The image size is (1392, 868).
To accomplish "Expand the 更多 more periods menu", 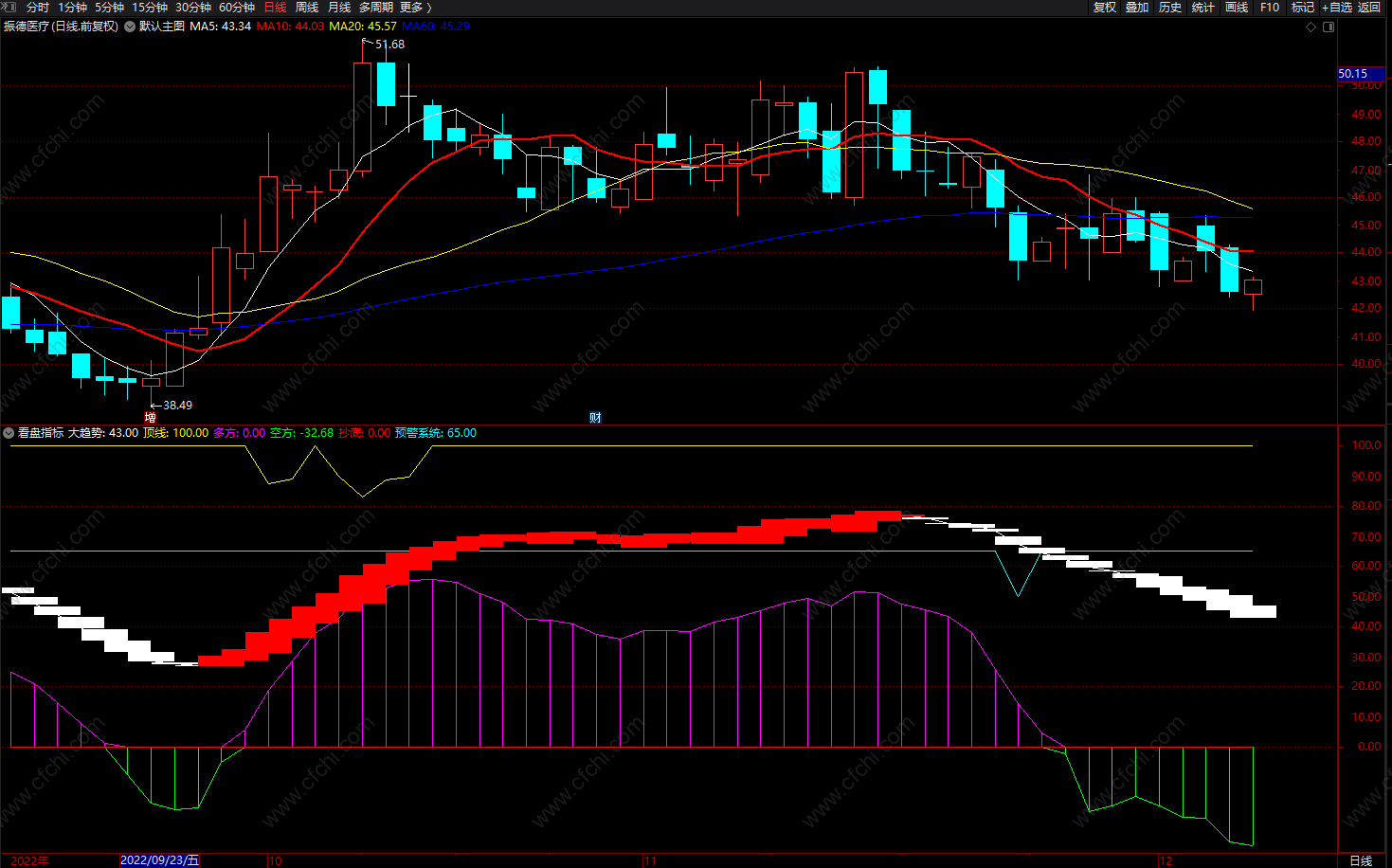I will [416, 7].
